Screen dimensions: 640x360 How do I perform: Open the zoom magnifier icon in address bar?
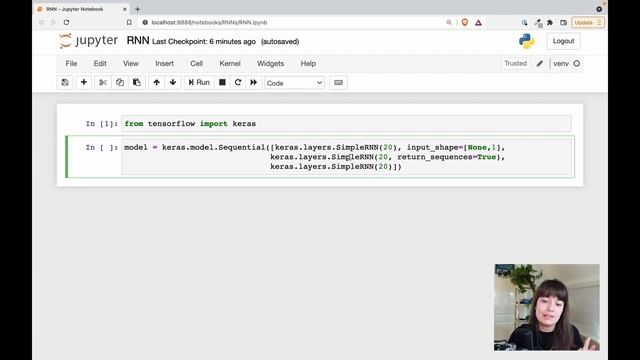click(x=449, y=22)
